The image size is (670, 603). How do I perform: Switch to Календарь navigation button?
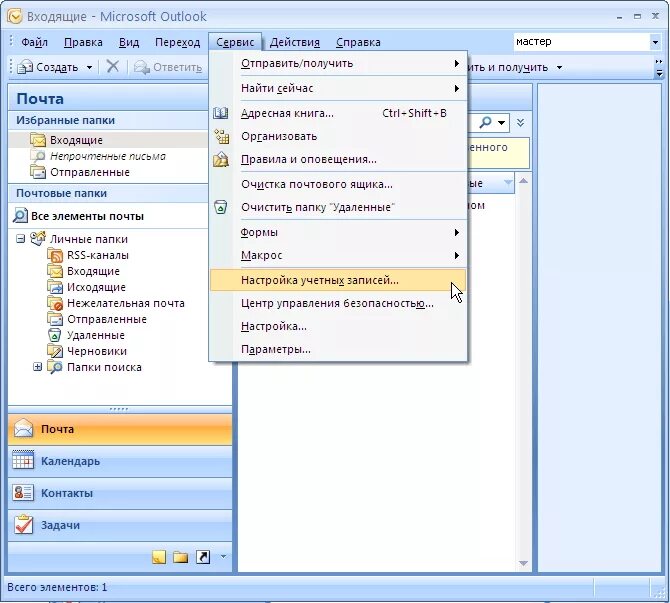point(120,461)
